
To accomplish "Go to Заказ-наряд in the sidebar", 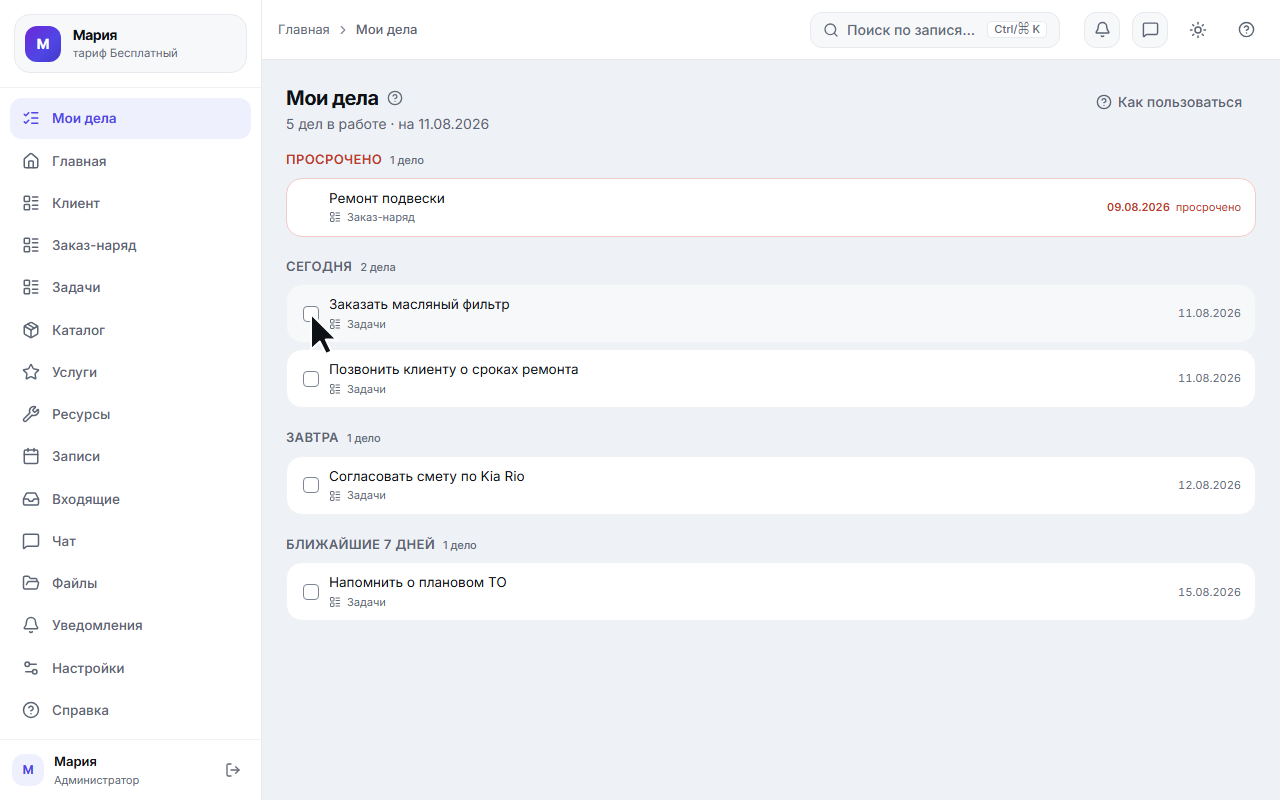I will tap(130, 245).
